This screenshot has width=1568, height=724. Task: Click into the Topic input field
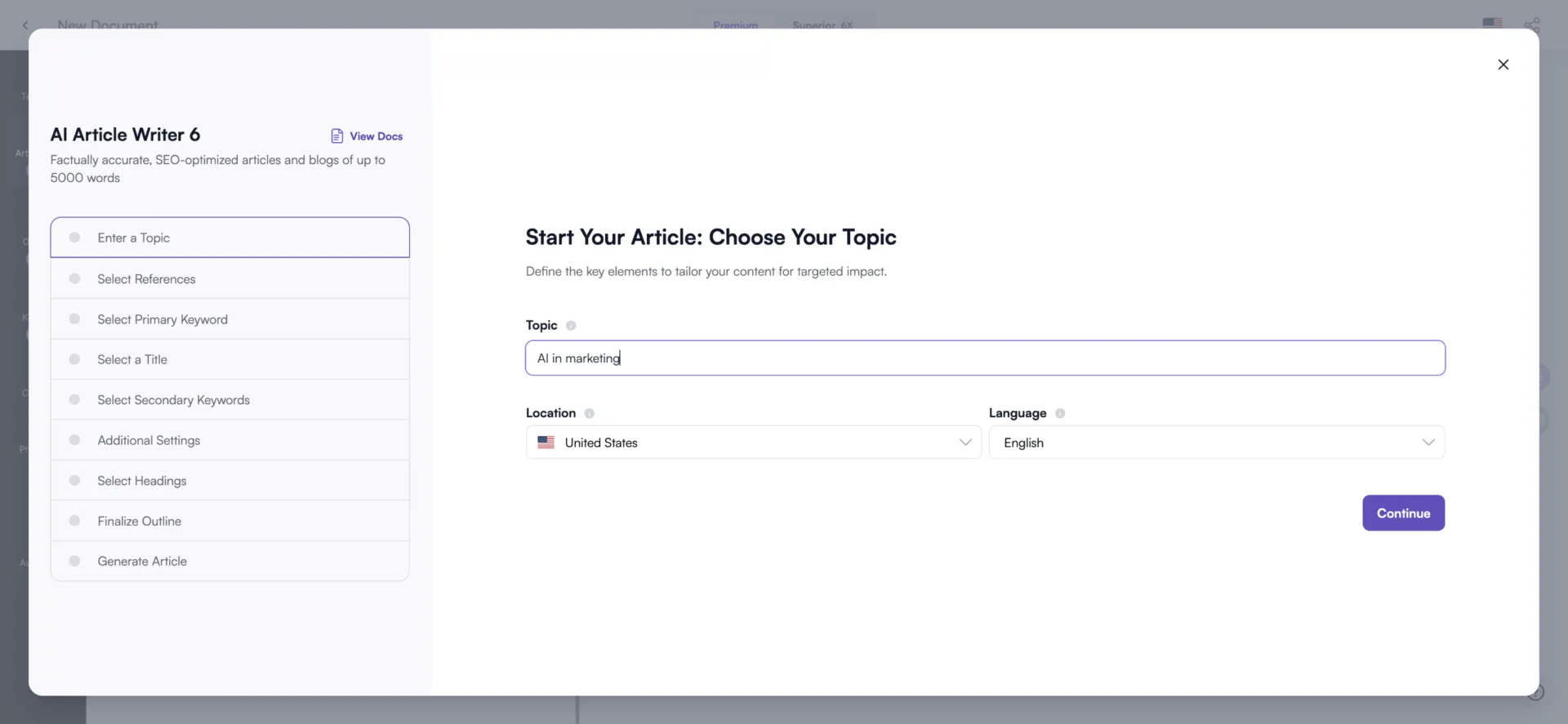click(985, 358)
